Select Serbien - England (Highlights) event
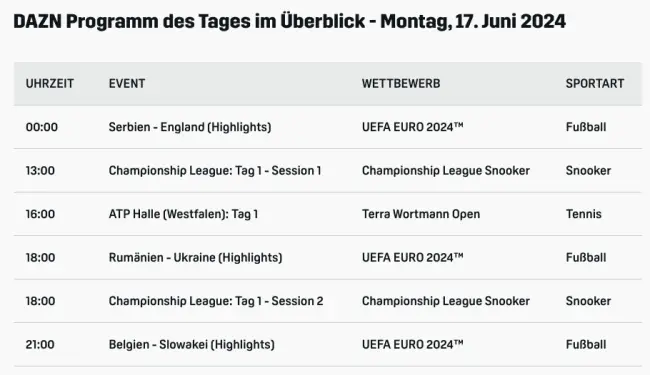The height and width of the screenshot is (375, 650). point(190,127)
